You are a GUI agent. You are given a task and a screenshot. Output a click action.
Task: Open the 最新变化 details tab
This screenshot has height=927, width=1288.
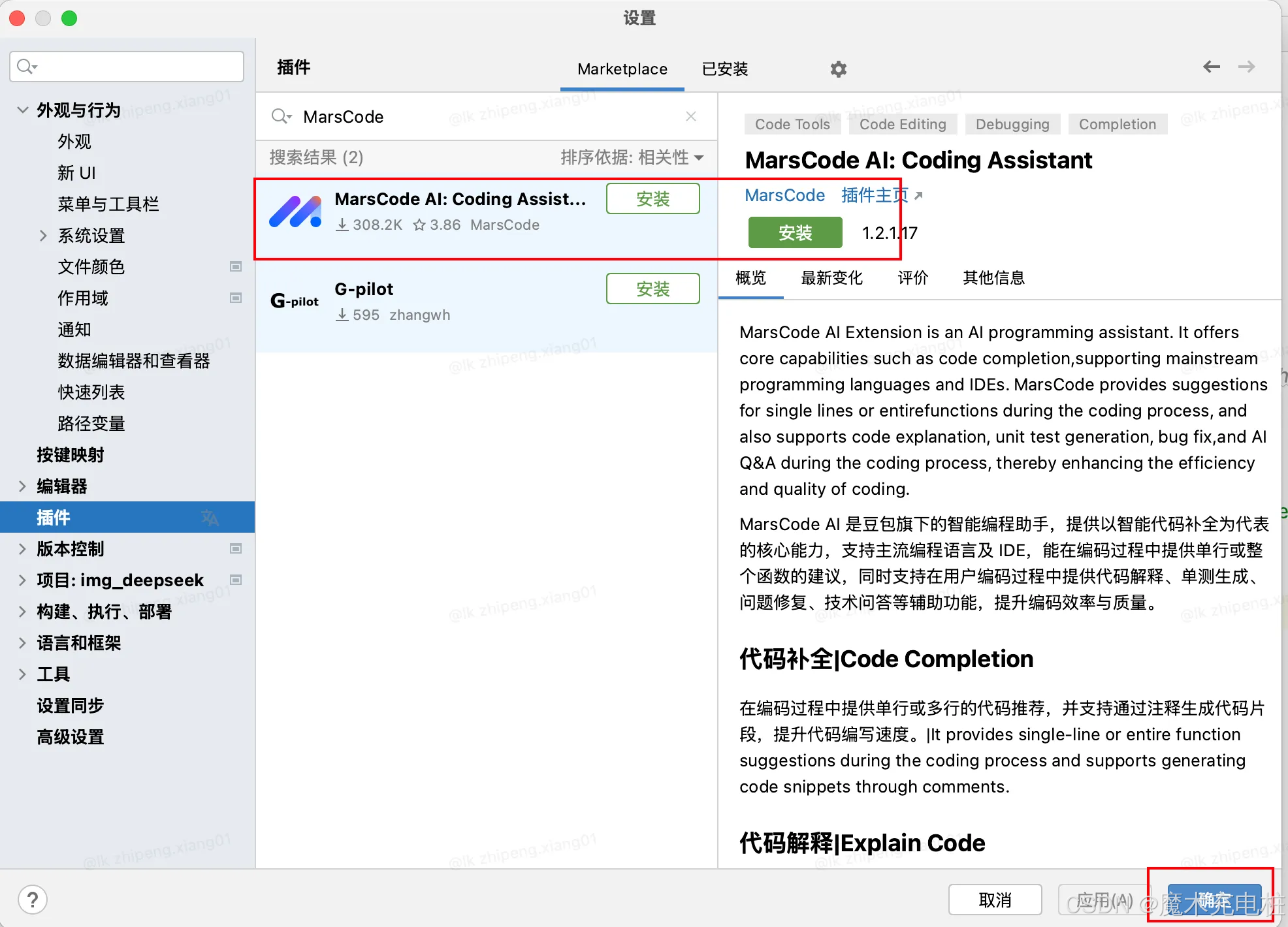coord(831,278)
